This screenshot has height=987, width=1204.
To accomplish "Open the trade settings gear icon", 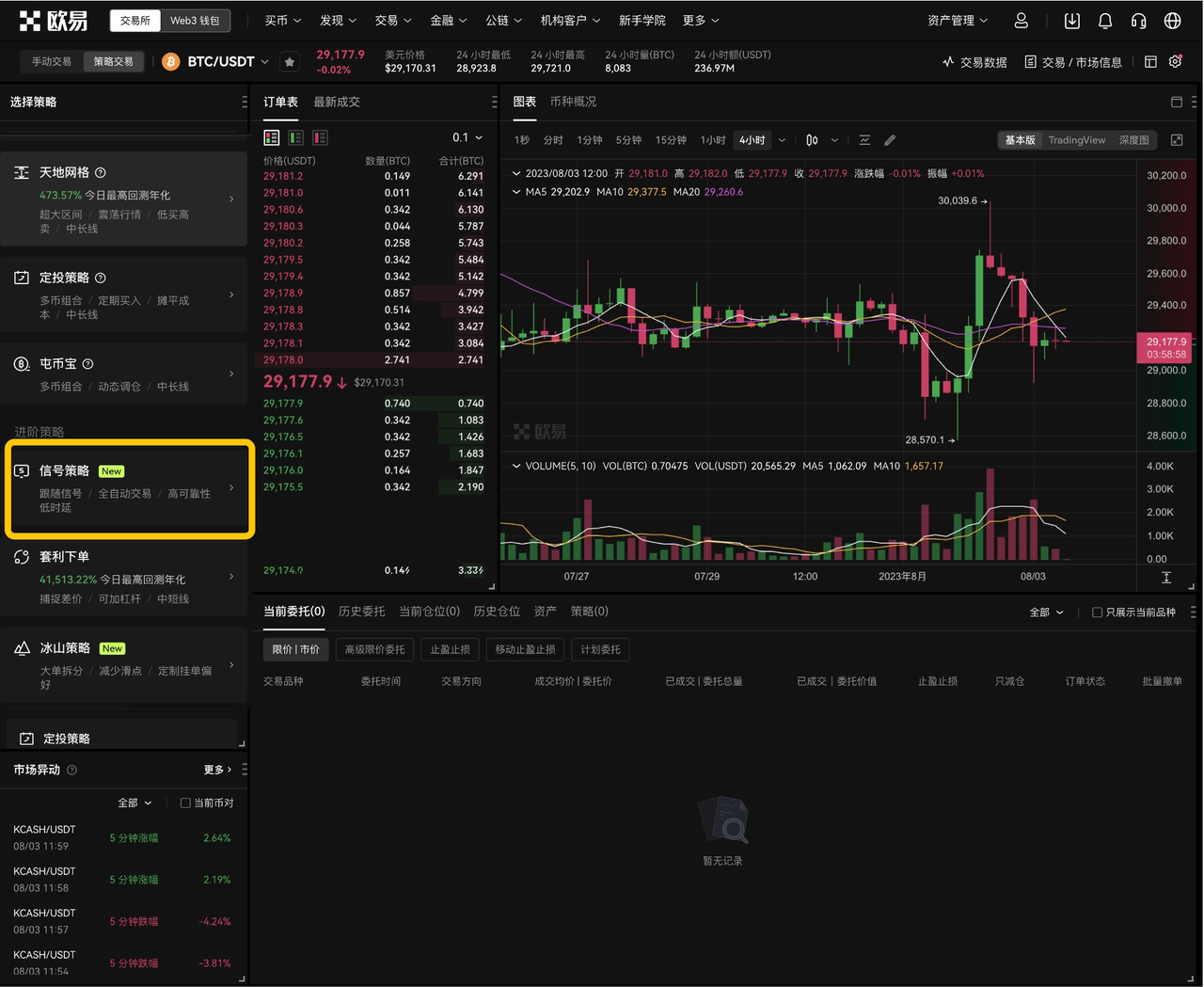I will [1175, 61].
